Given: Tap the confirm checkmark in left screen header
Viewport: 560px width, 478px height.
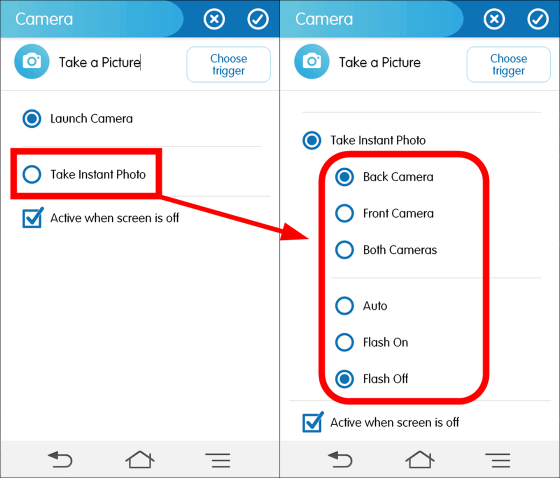Looking at the screenshot, I should (258, 19).
